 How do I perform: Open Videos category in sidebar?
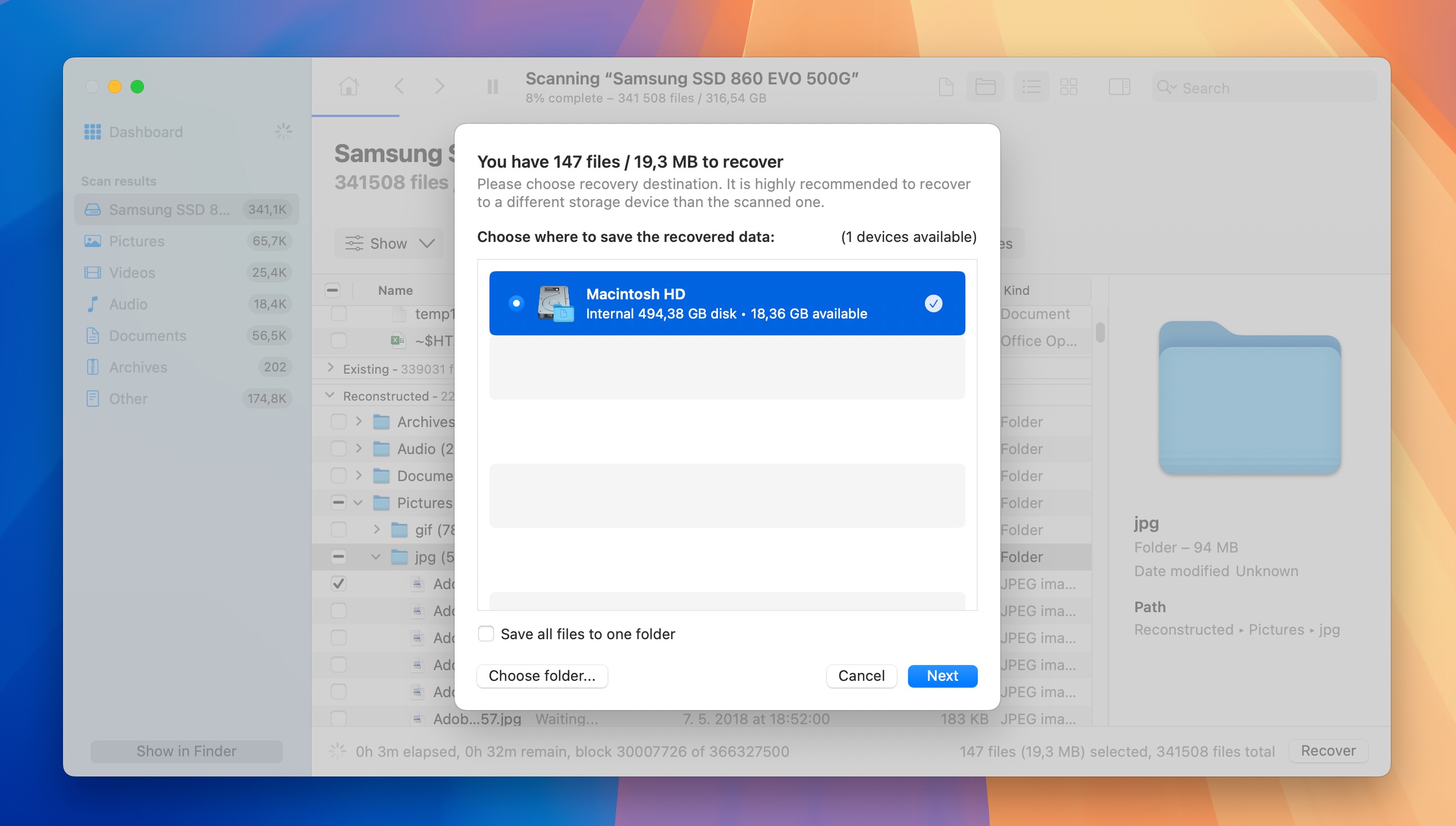(187, 272)
